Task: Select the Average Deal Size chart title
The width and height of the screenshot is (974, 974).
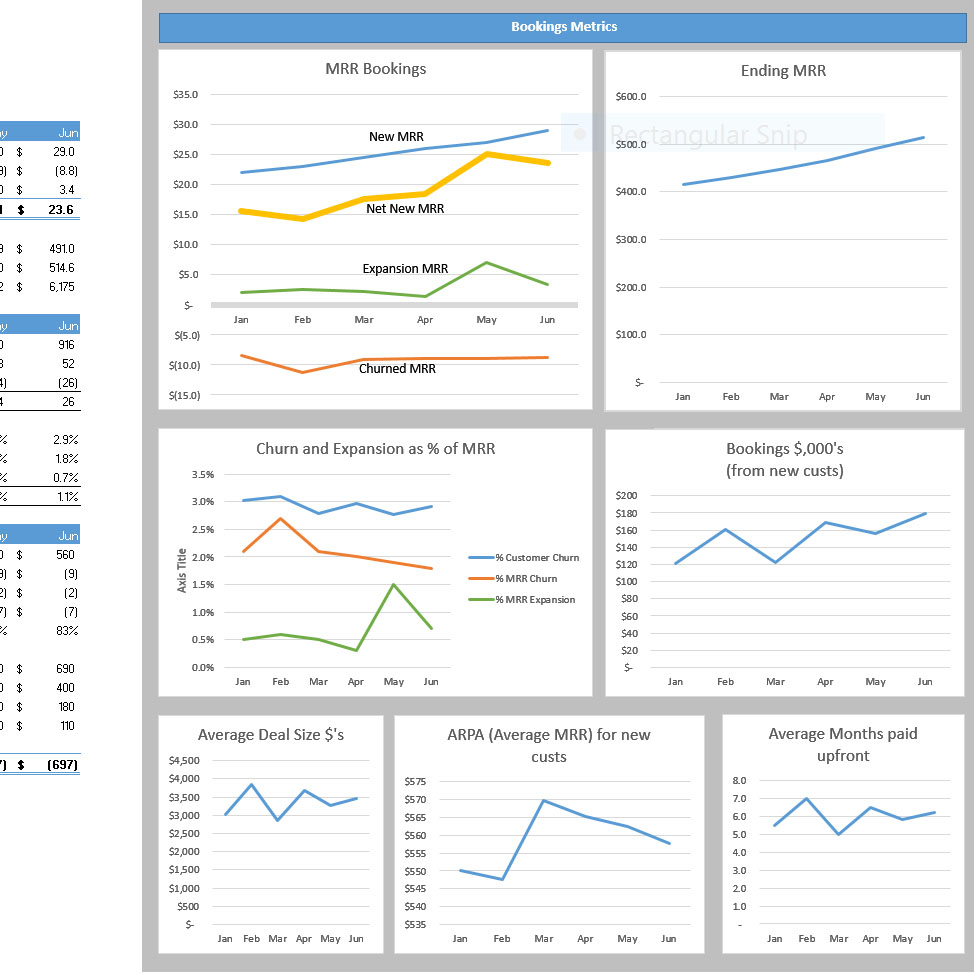Action: pyautogui.click(x=271, y=735)
